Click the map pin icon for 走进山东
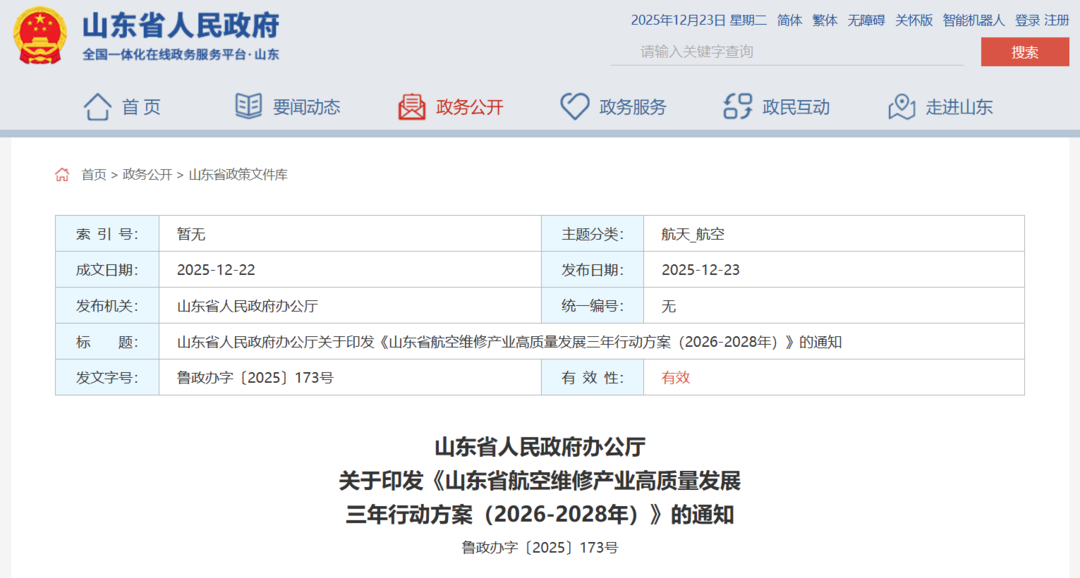The height and width of the screenshot is (578, 1080). (x=902, y=106)
